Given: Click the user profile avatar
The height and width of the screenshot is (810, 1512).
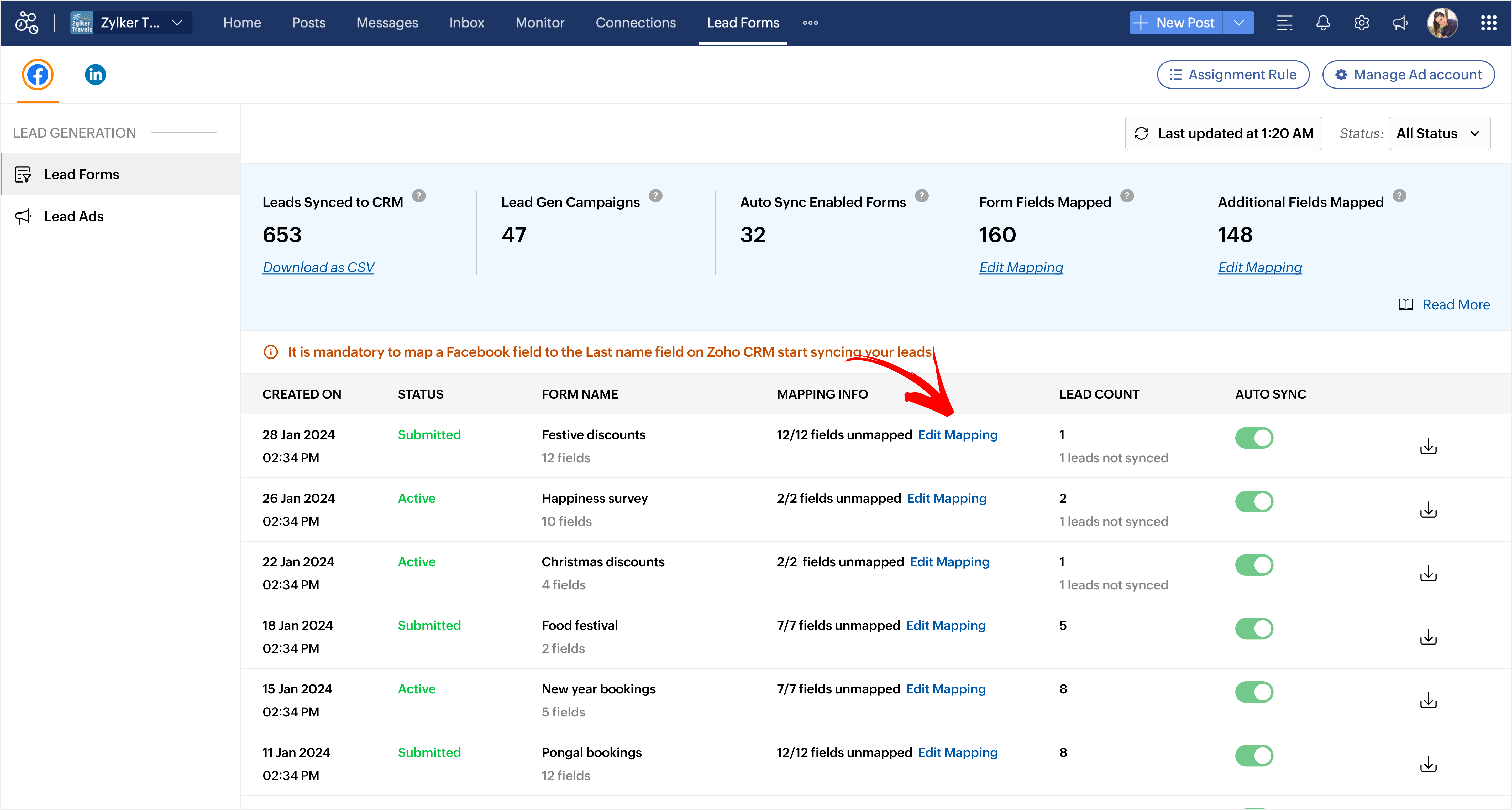Looking at the screenshot, I should click(x=1442, y=23).
